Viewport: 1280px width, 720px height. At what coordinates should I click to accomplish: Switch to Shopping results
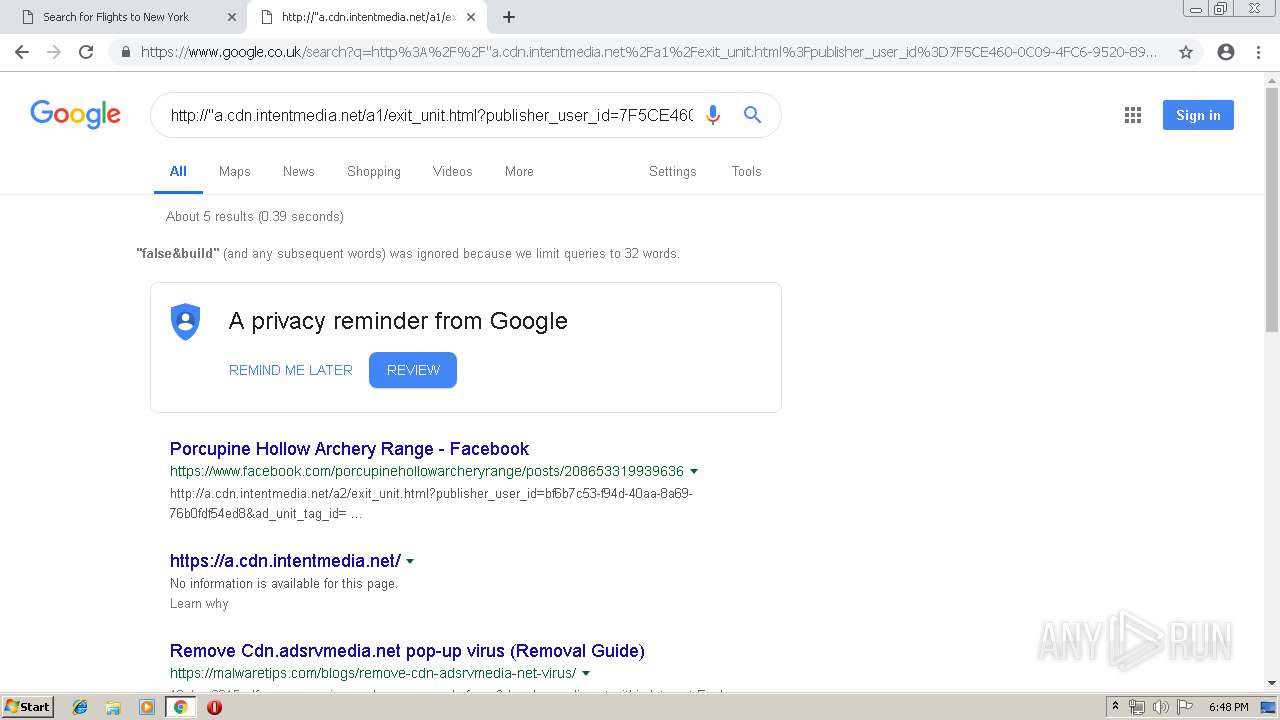[x=374, y=171]
